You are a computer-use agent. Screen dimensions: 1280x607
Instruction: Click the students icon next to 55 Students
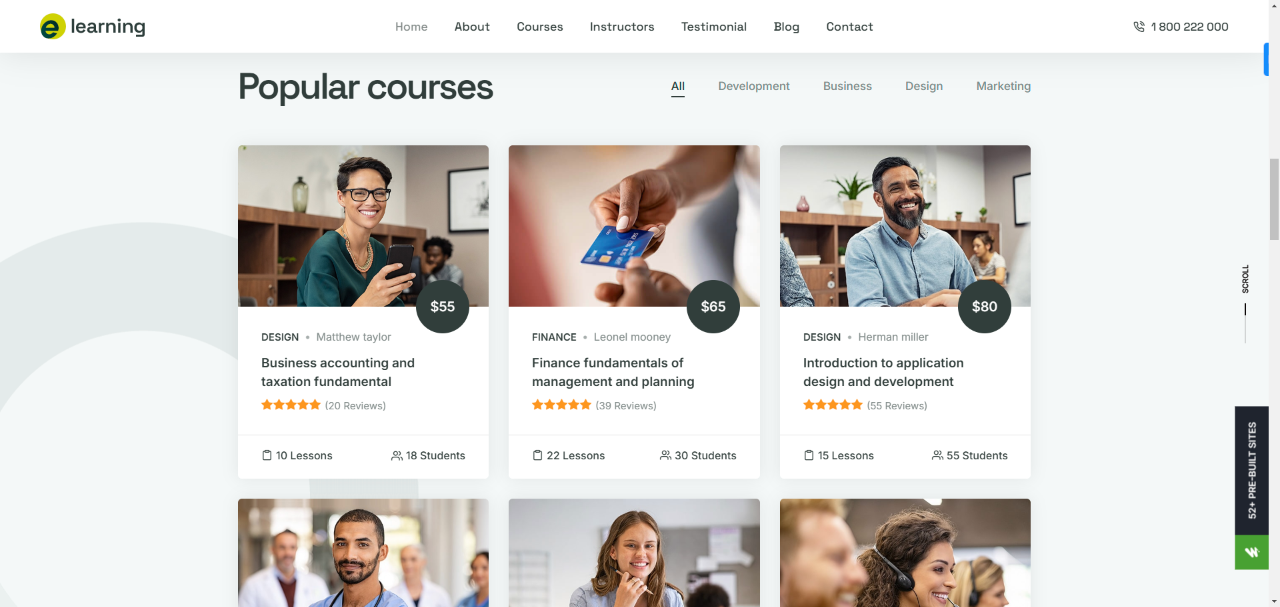(938, 455)
